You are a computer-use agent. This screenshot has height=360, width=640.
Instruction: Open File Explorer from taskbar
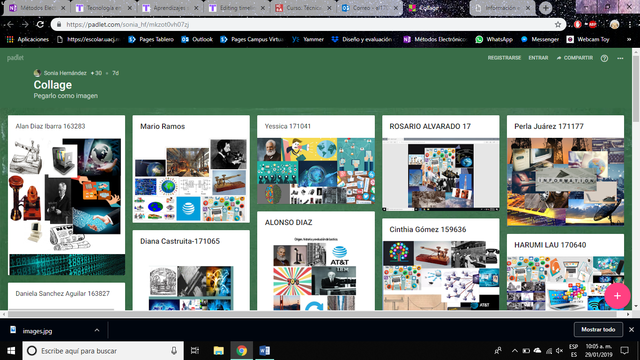219,351
